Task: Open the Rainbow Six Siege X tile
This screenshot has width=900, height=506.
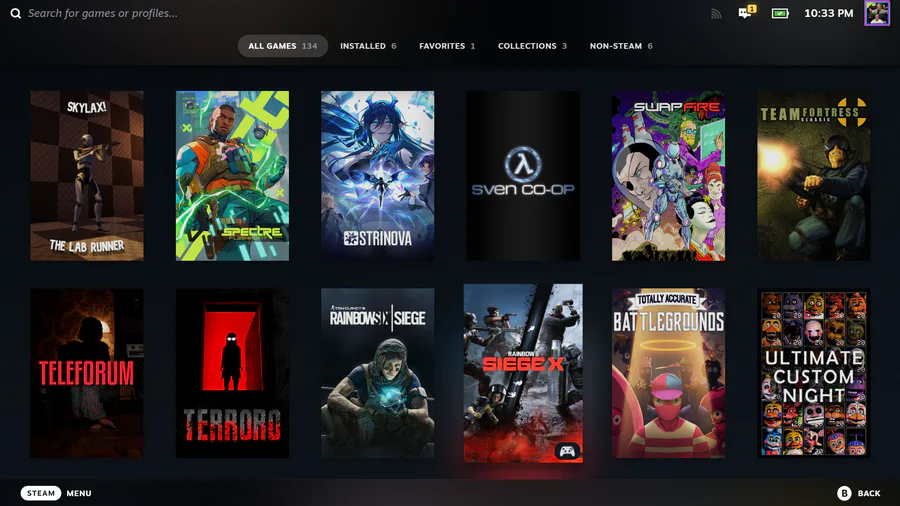Action: [x=523, y=373]
